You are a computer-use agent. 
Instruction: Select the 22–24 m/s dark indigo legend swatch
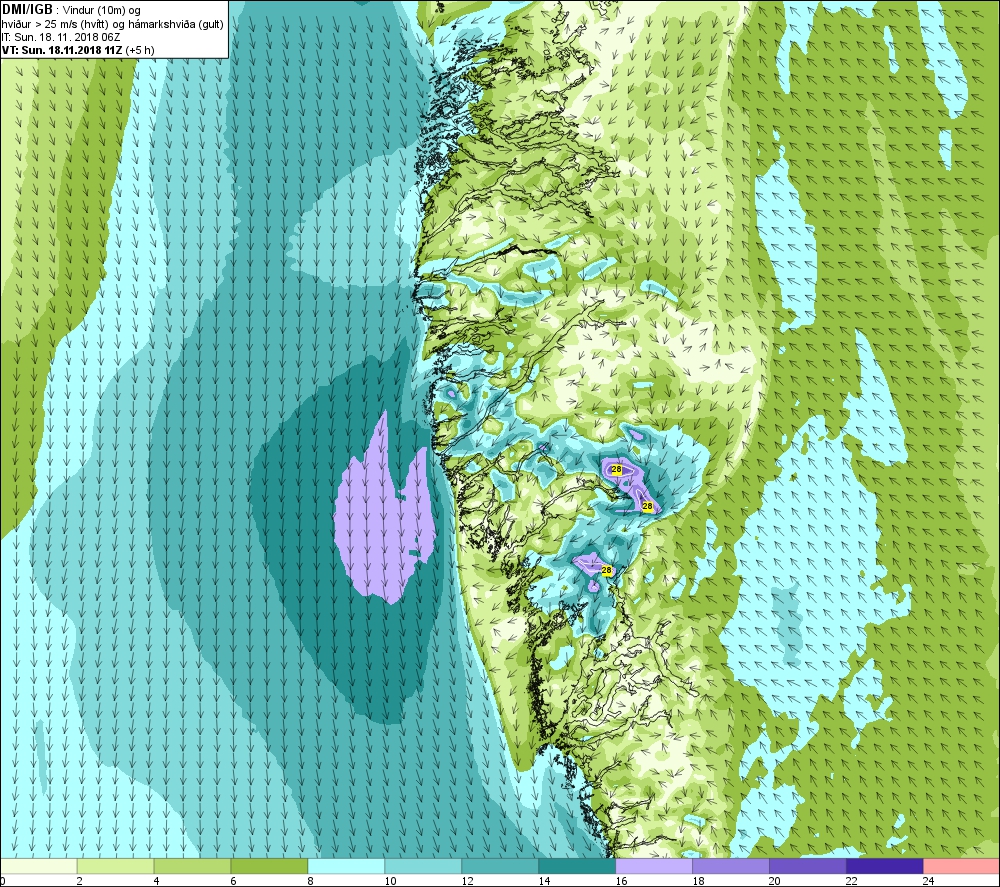(885, 866)
